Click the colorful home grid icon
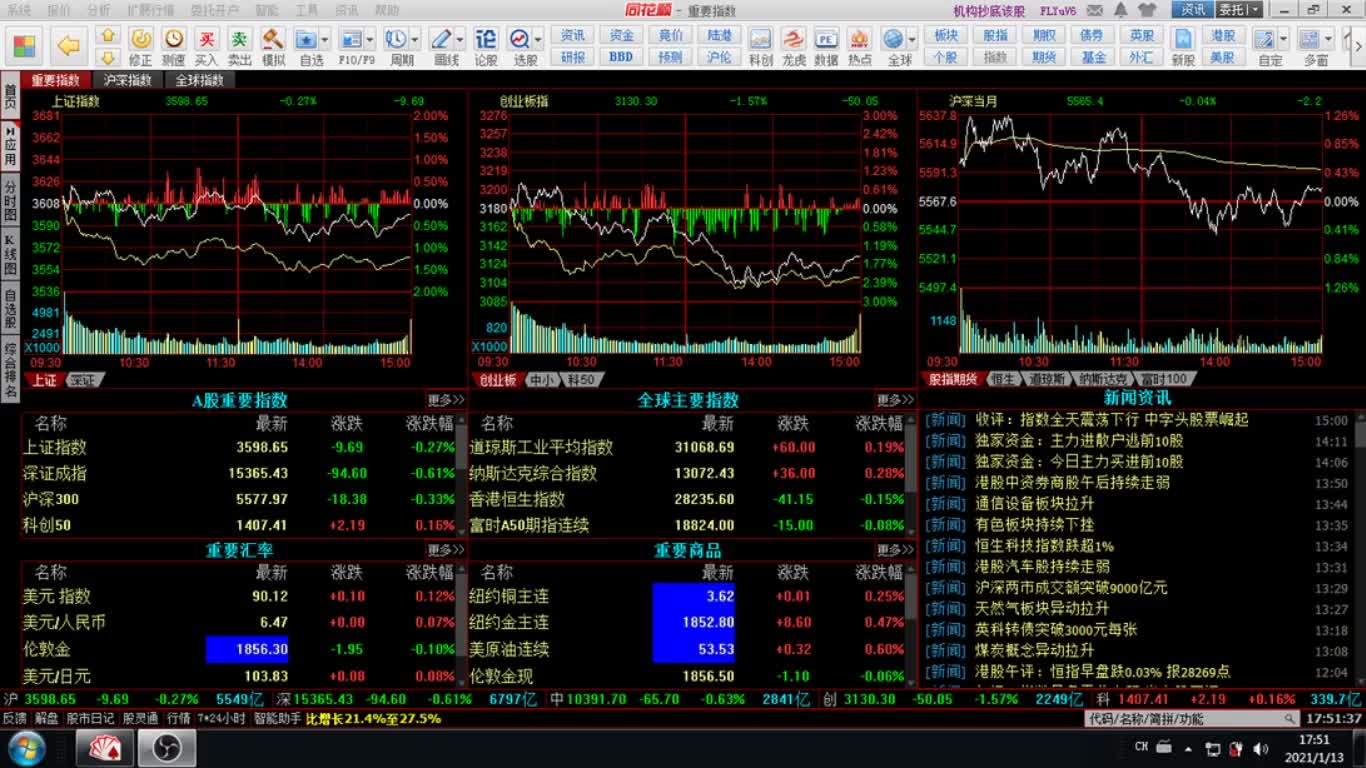The height and width of the screenshot is (768, 1366). click(x=24, y=45)
